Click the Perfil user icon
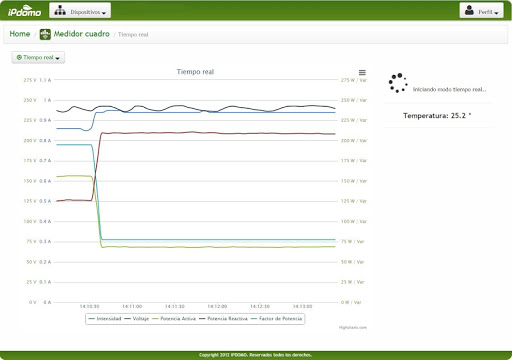The image size is (512, 360). [469, 10]
